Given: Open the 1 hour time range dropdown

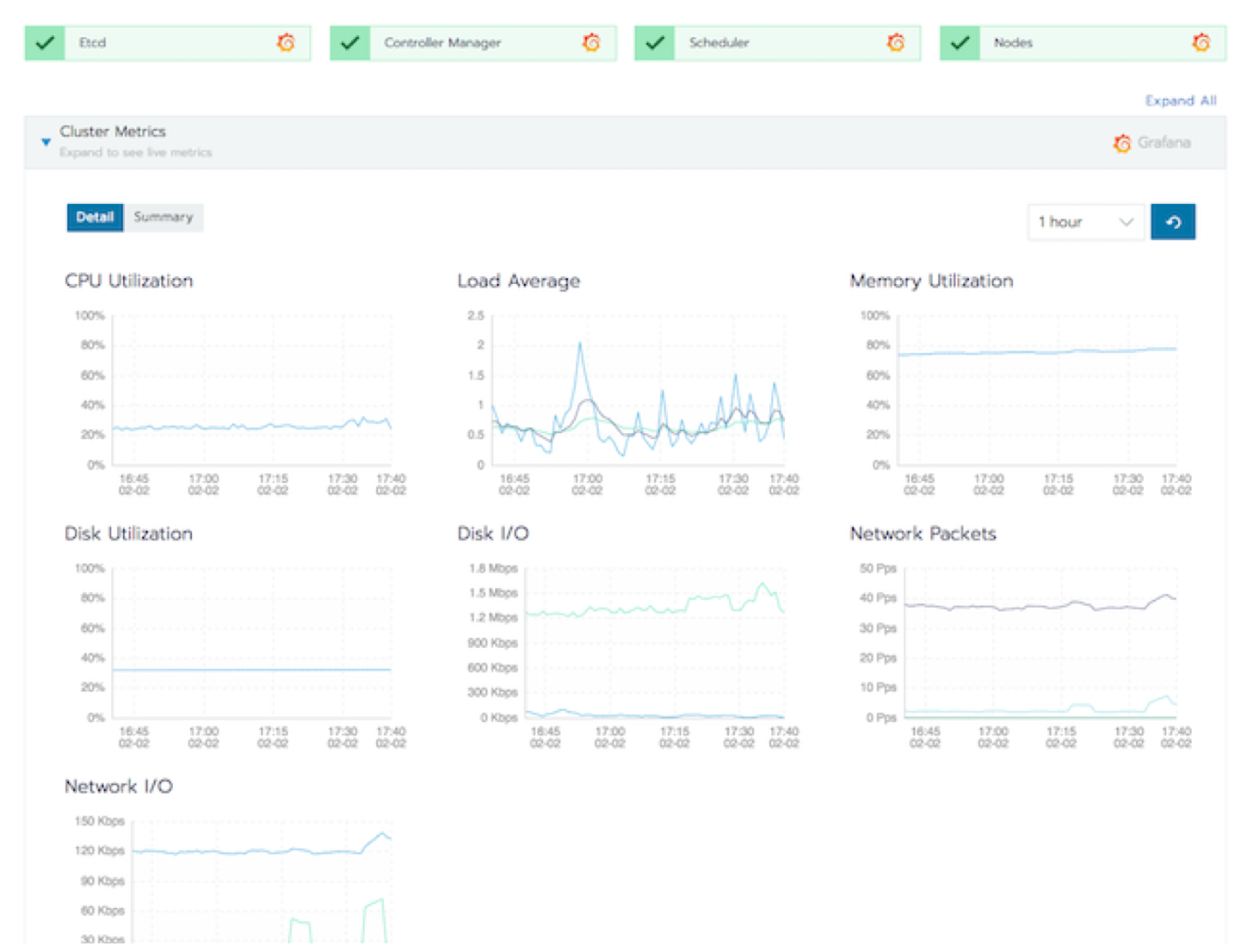Looking at the screenshot, I should [x=1085, y=222].
